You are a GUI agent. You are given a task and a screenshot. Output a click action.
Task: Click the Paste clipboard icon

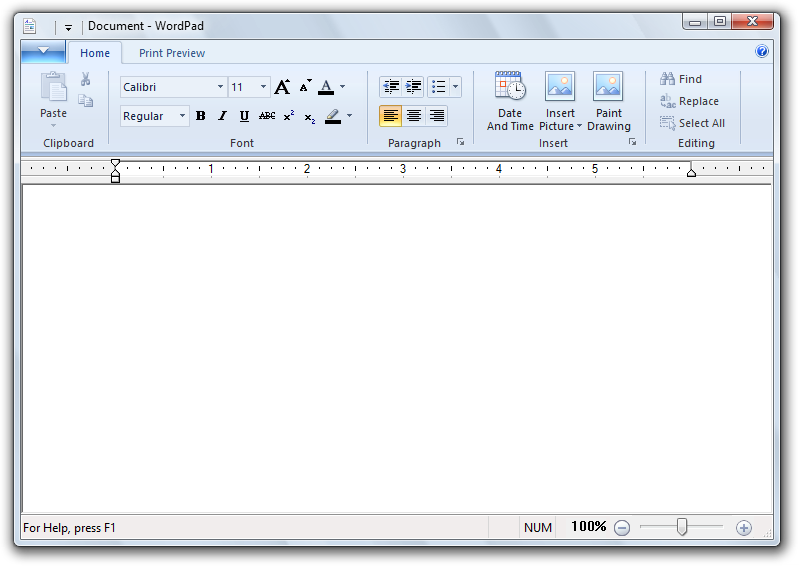pos(54,87)
